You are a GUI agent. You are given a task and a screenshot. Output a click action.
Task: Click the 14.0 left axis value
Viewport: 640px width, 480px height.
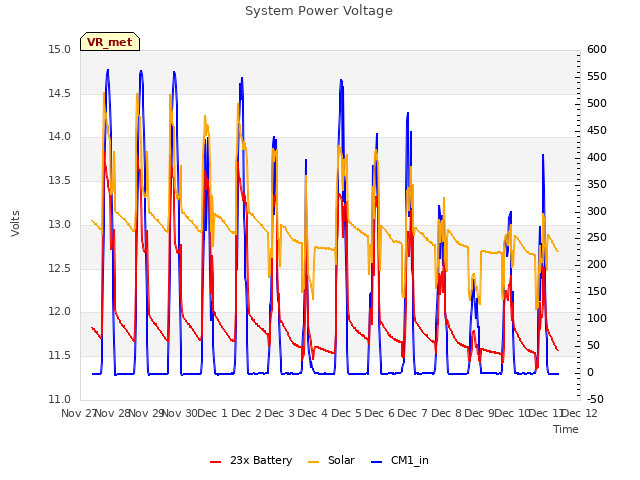tap(59, 137)
